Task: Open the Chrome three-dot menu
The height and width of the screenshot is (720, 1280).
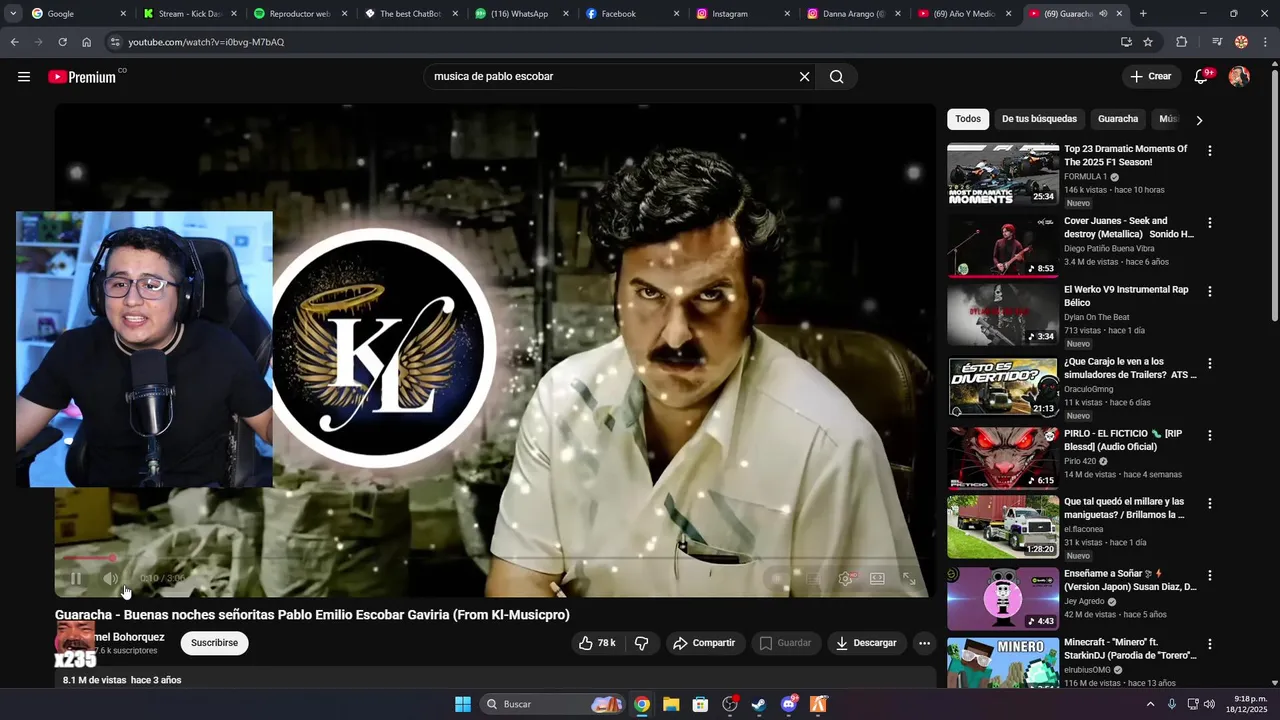Action: (x=1265, y=42)
